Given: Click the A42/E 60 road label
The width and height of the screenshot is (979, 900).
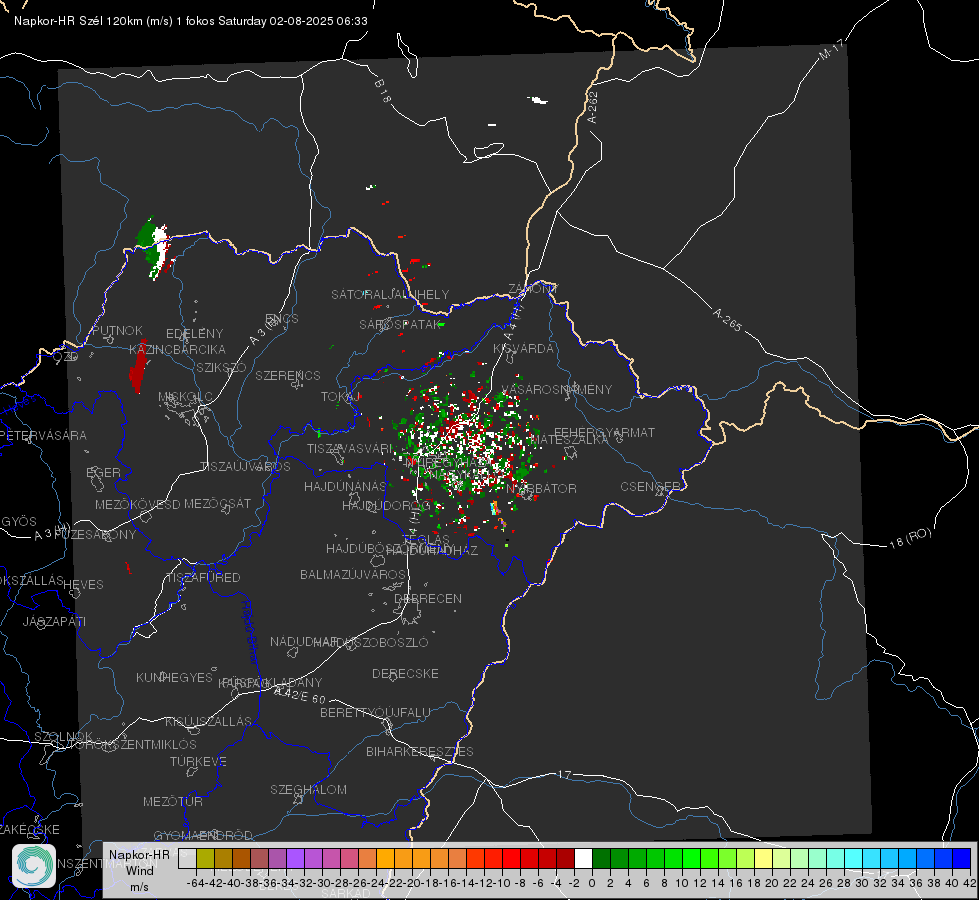Looking at the screenshot, I should point(300,694).
